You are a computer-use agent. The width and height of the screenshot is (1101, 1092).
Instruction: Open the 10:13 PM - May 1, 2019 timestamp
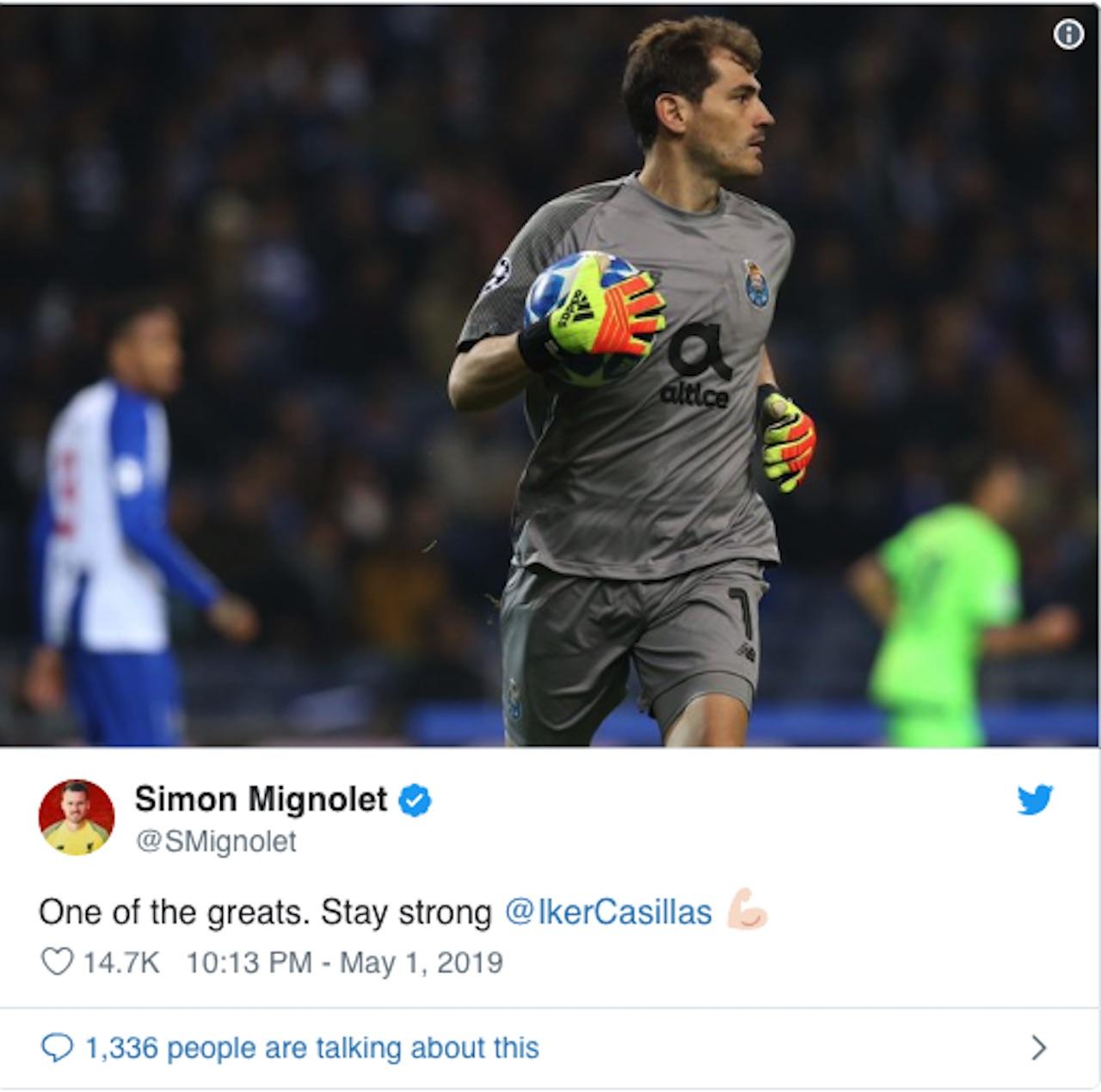[x=344, y=962]
